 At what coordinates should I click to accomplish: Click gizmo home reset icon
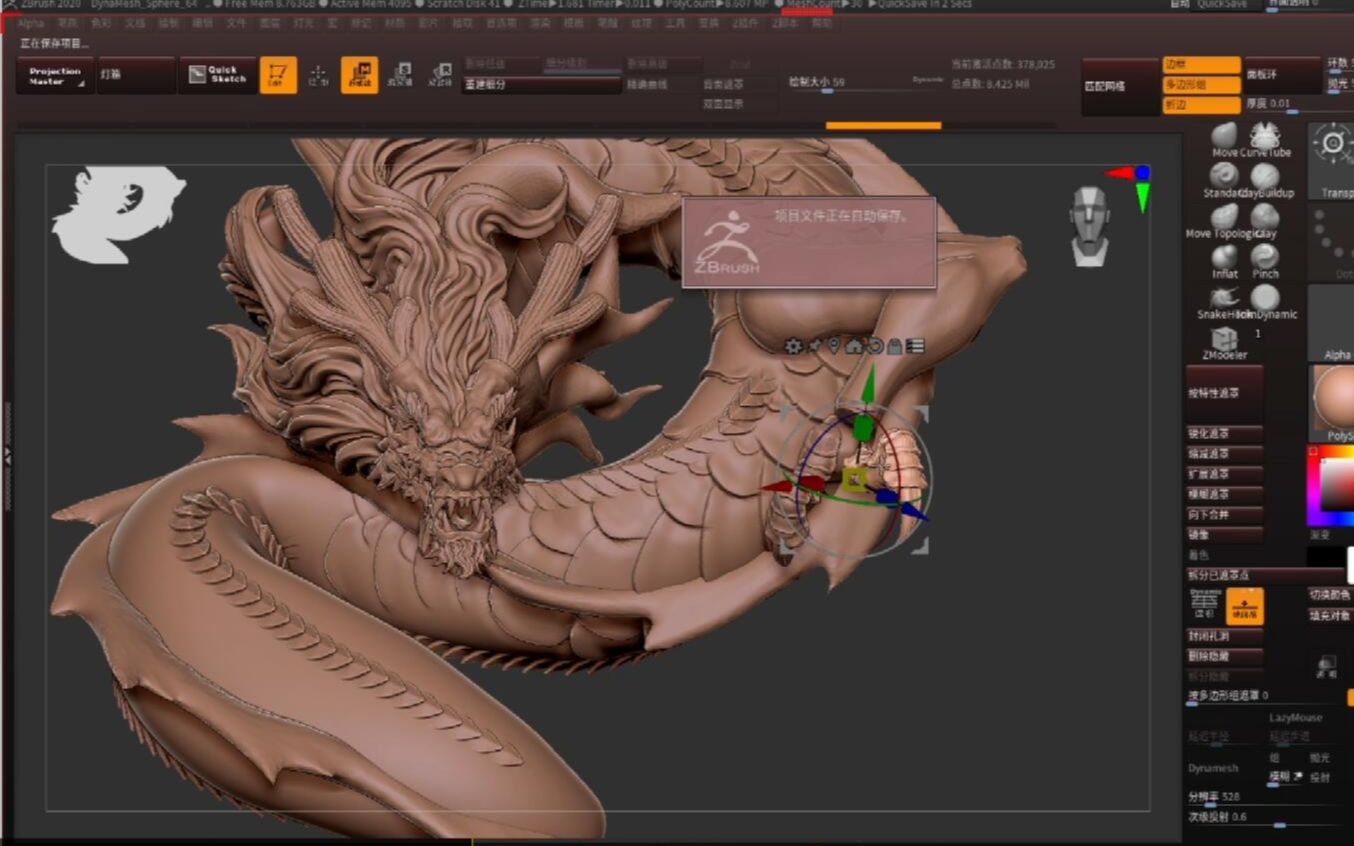coord(854,346)
